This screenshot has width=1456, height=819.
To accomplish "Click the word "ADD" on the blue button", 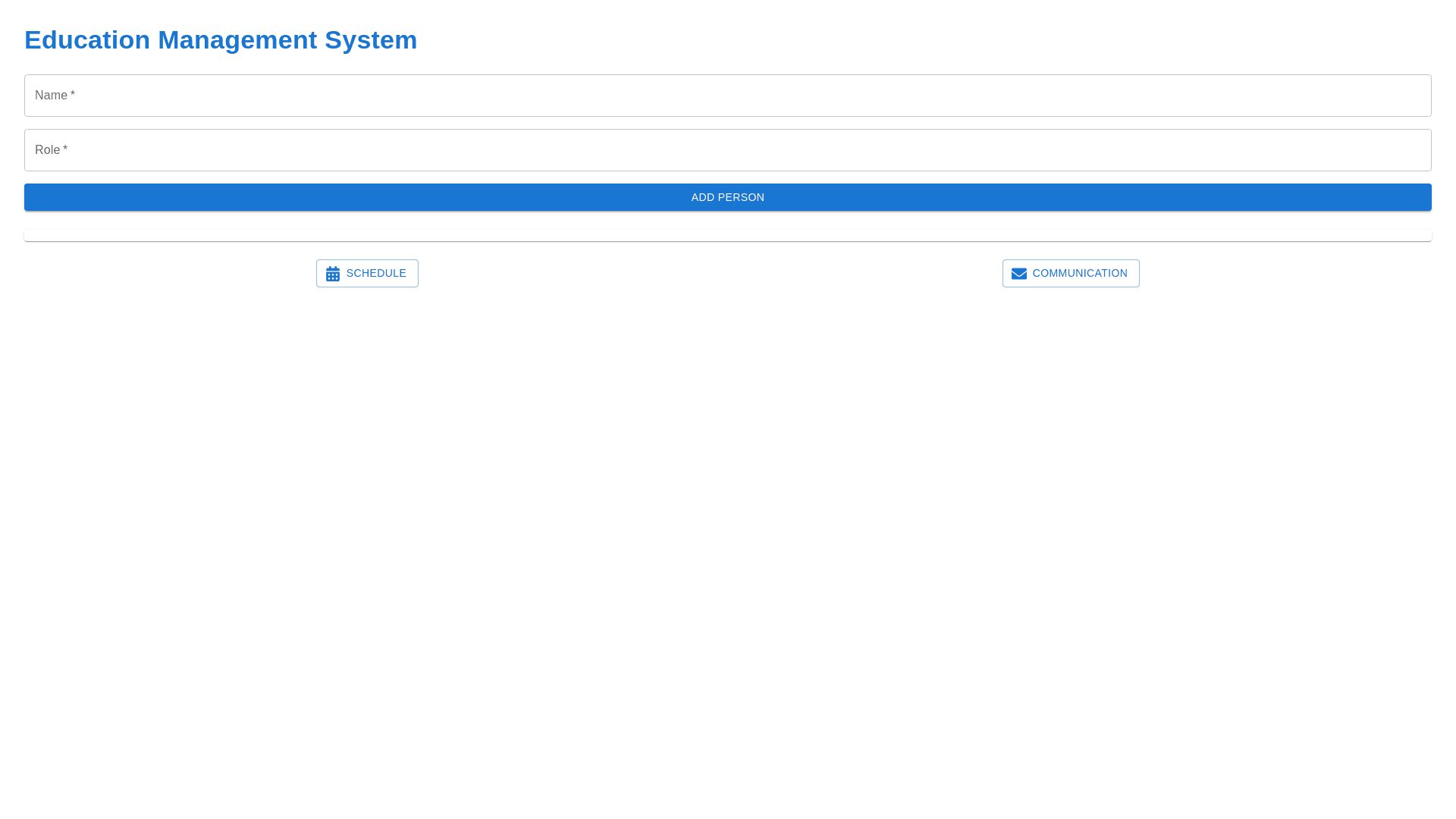I will (x=702, y=197).
